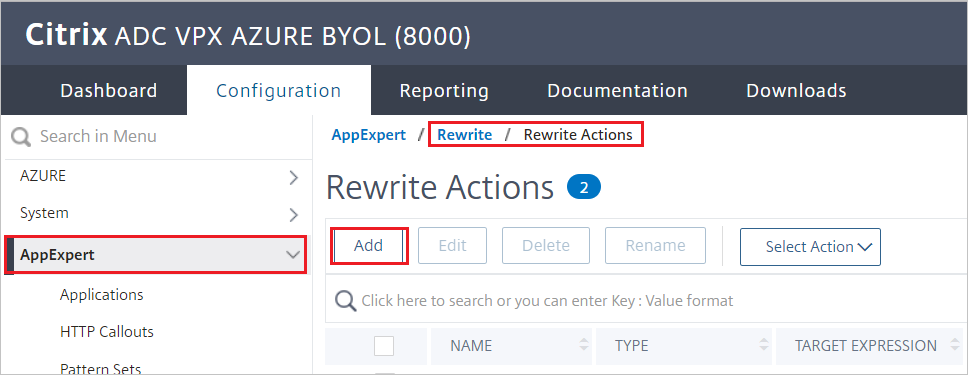Click the table search magnifier icon
The height and width of the screenshot is (375, 968).
point(346,301)
